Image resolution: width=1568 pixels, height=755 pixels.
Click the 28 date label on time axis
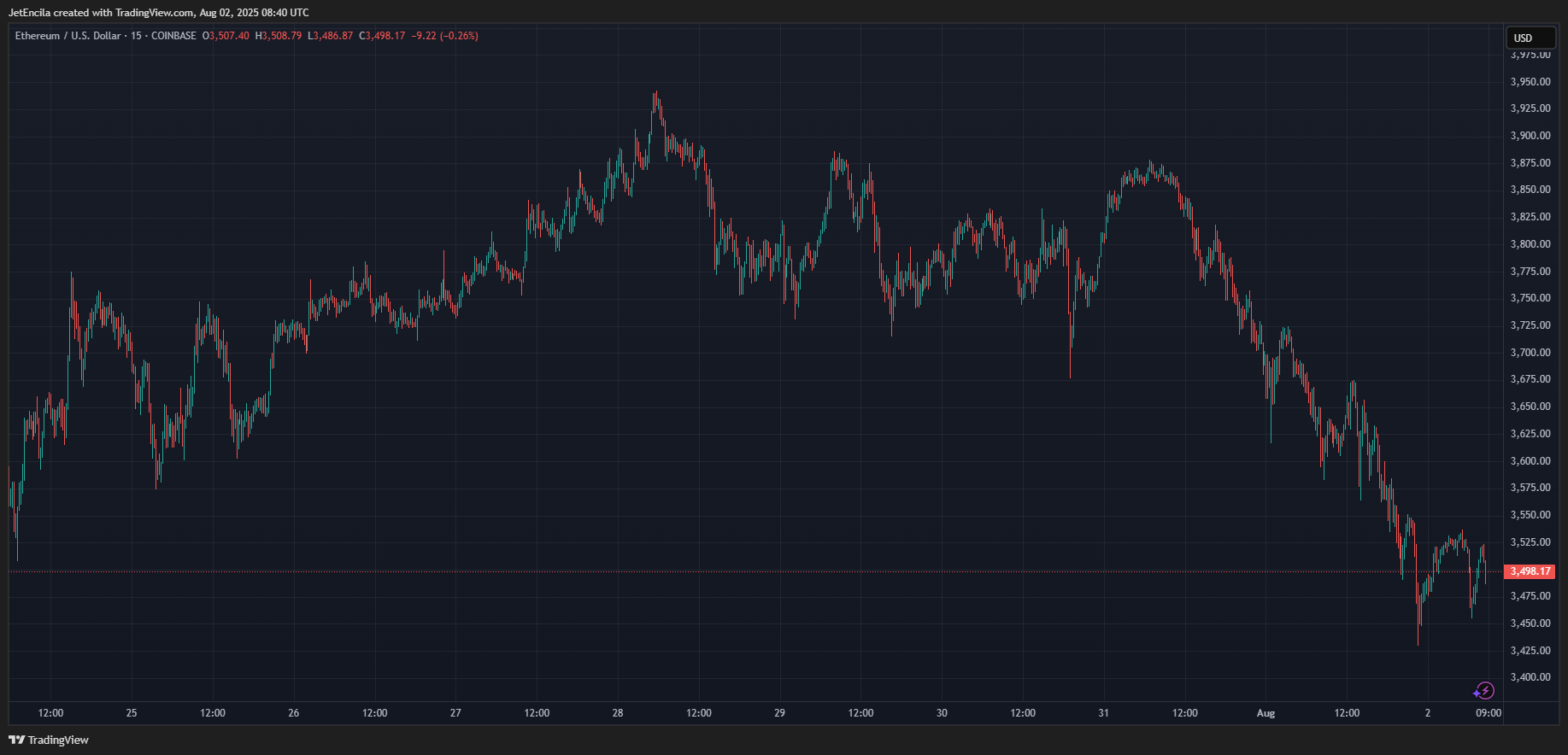(618, 713)
